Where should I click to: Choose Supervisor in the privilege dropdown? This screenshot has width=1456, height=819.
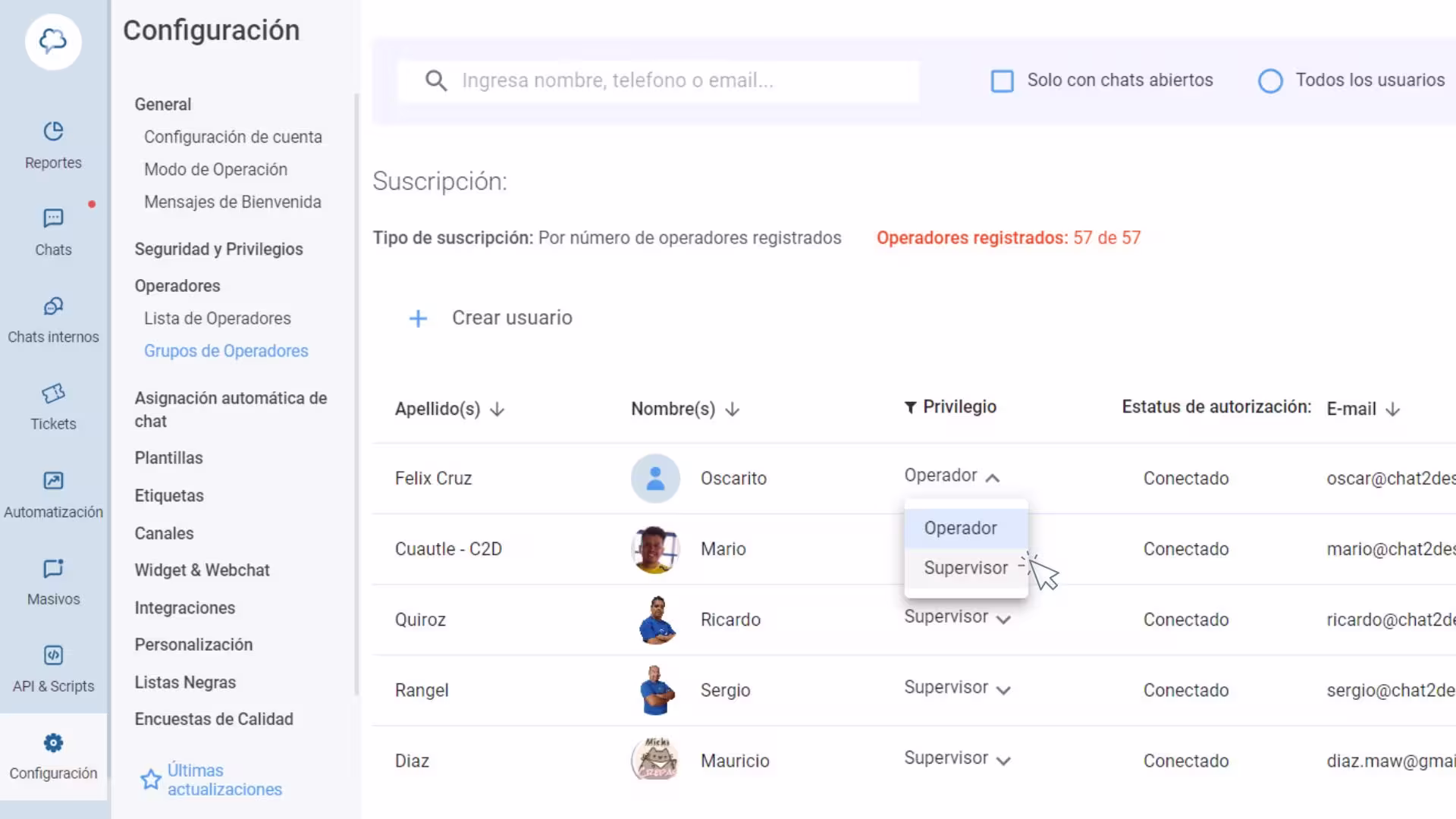(965, 568)
